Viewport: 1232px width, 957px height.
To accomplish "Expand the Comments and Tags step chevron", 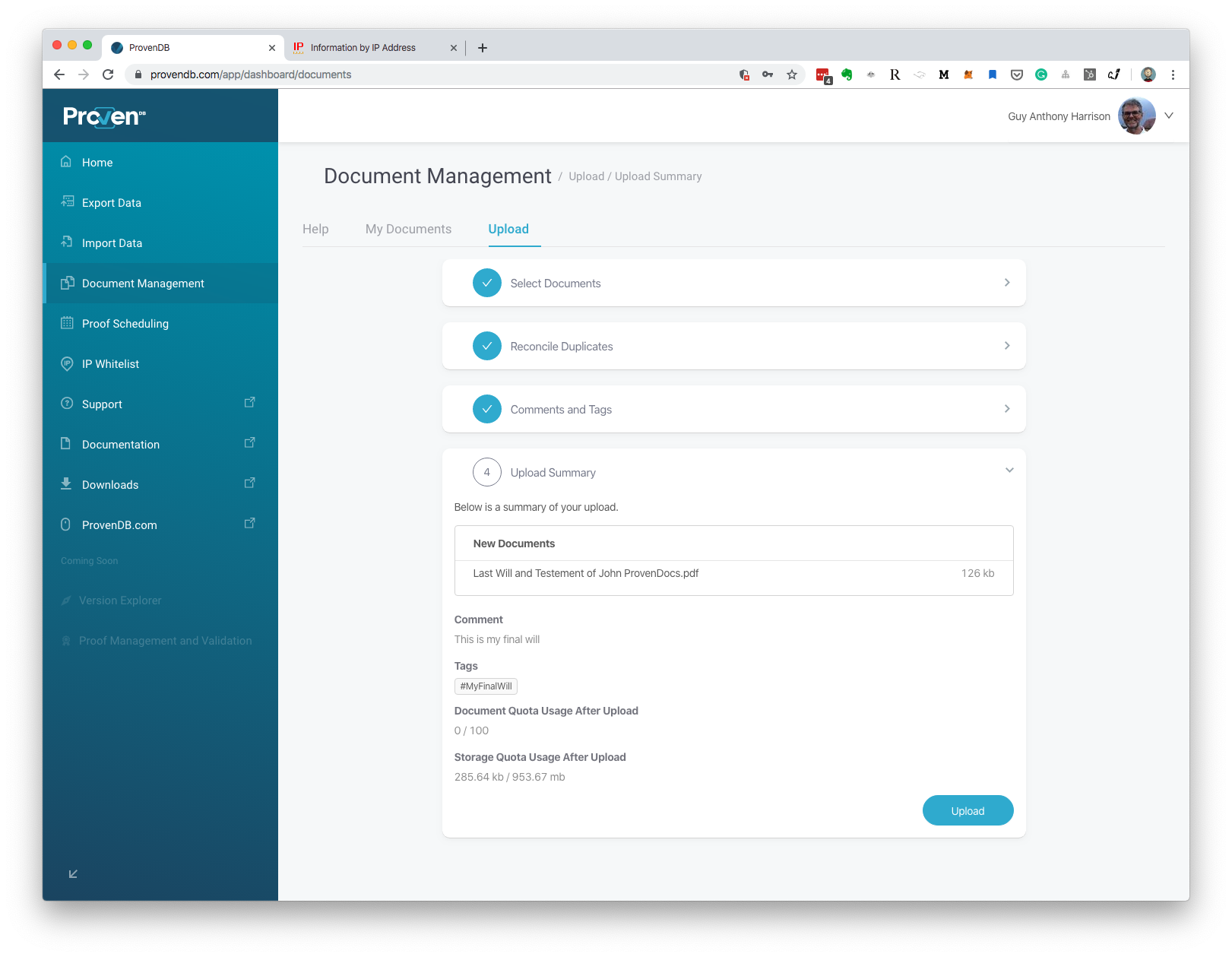I will coord(1007,409).
